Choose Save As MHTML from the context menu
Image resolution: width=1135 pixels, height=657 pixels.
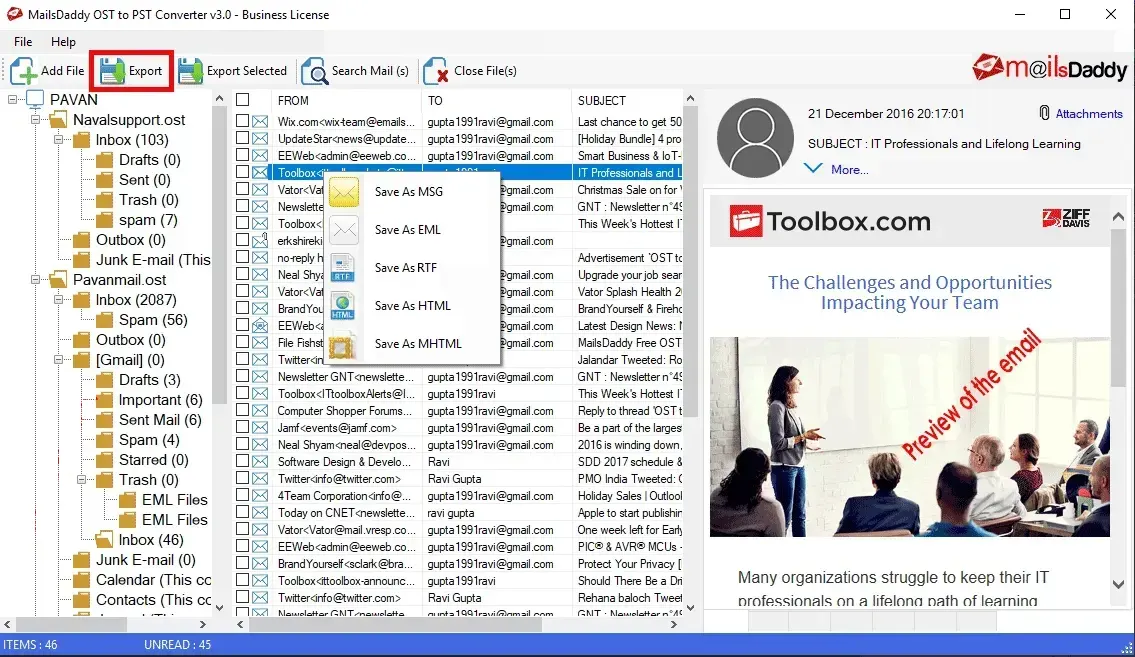[413, 344]
